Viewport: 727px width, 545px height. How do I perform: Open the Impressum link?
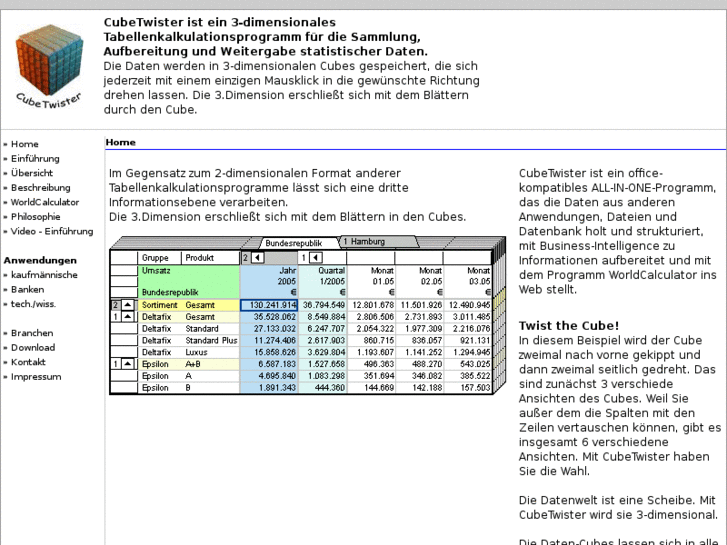click(x=36, y=377)
